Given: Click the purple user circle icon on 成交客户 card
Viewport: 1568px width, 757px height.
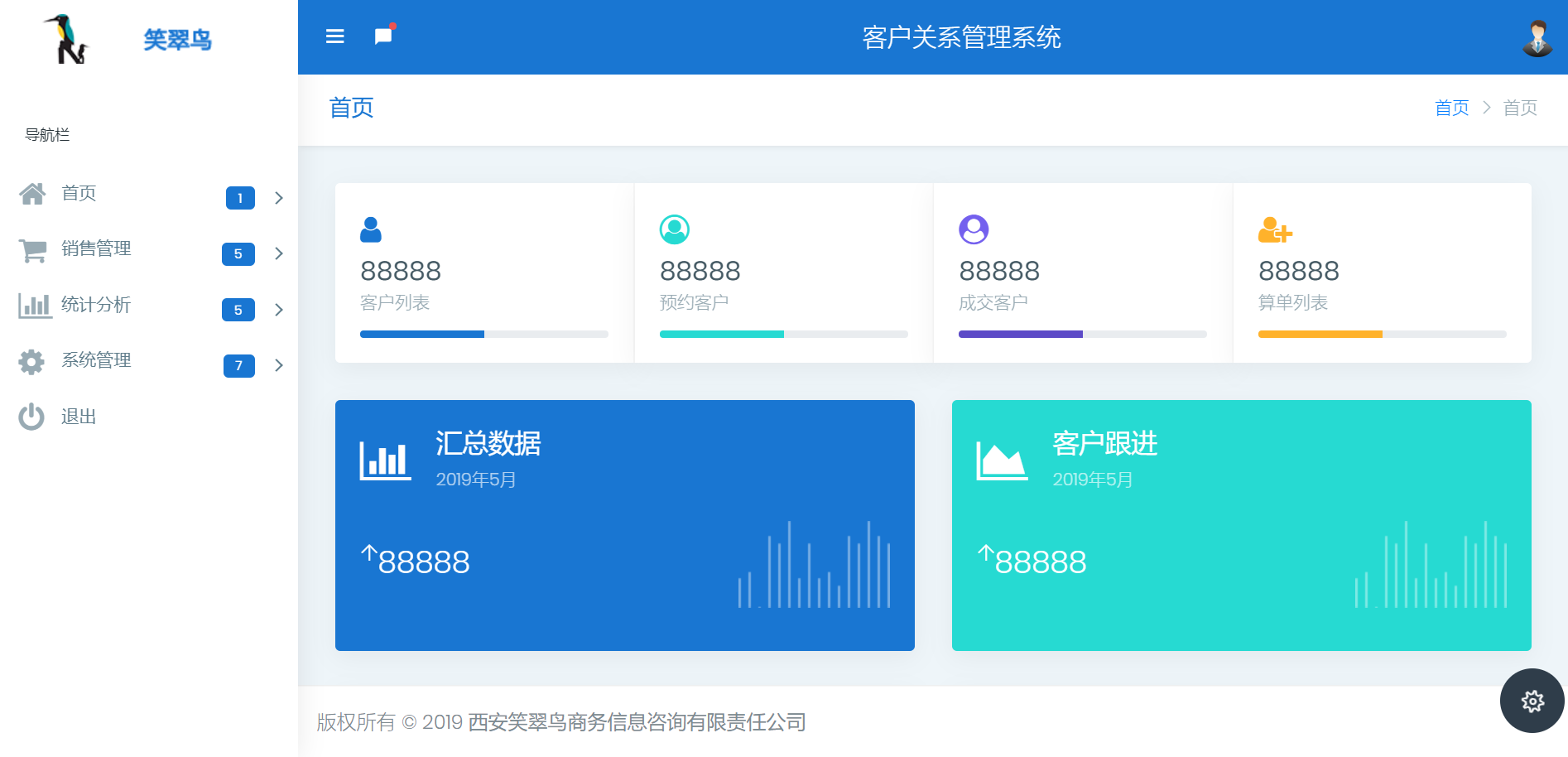Looking at the screenshot, I should (x=974, y=229).
